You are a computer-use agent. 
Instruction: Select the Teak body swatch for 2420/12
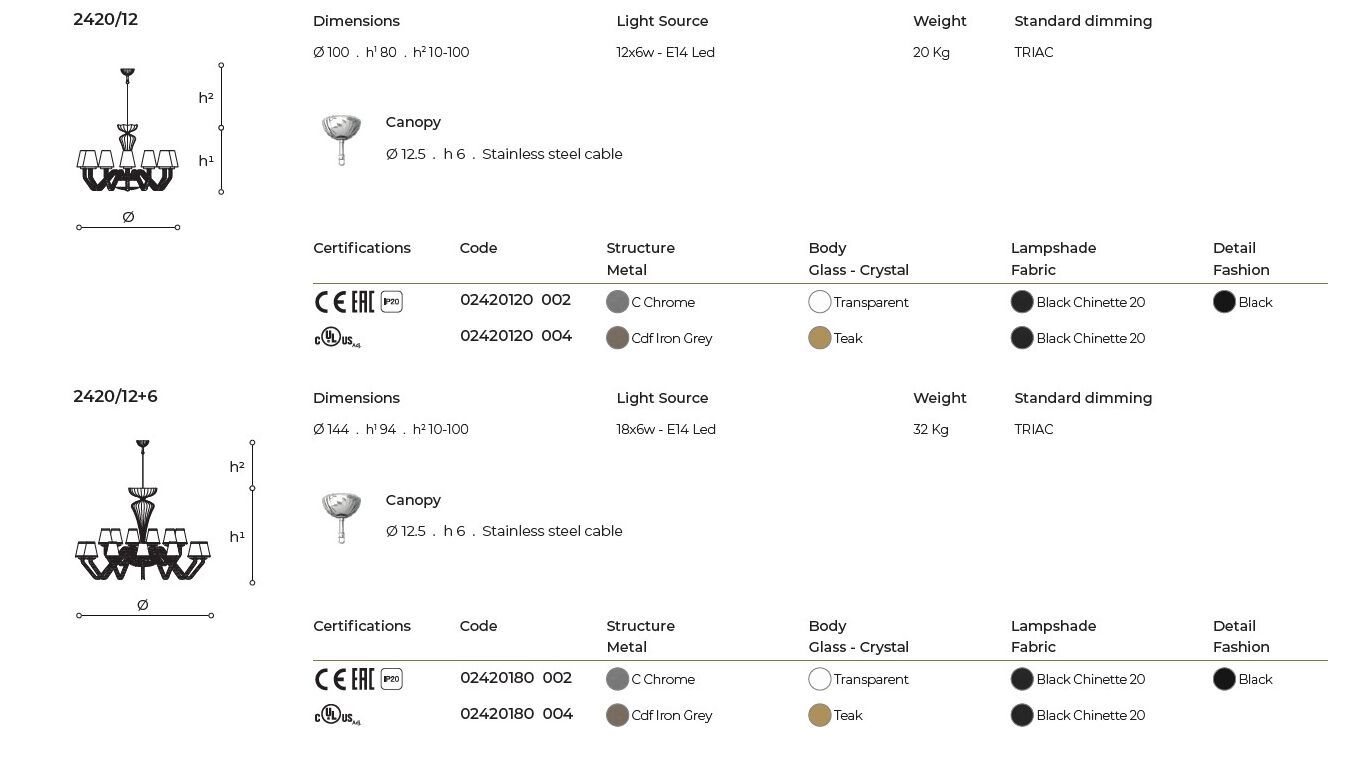[820, 338]
